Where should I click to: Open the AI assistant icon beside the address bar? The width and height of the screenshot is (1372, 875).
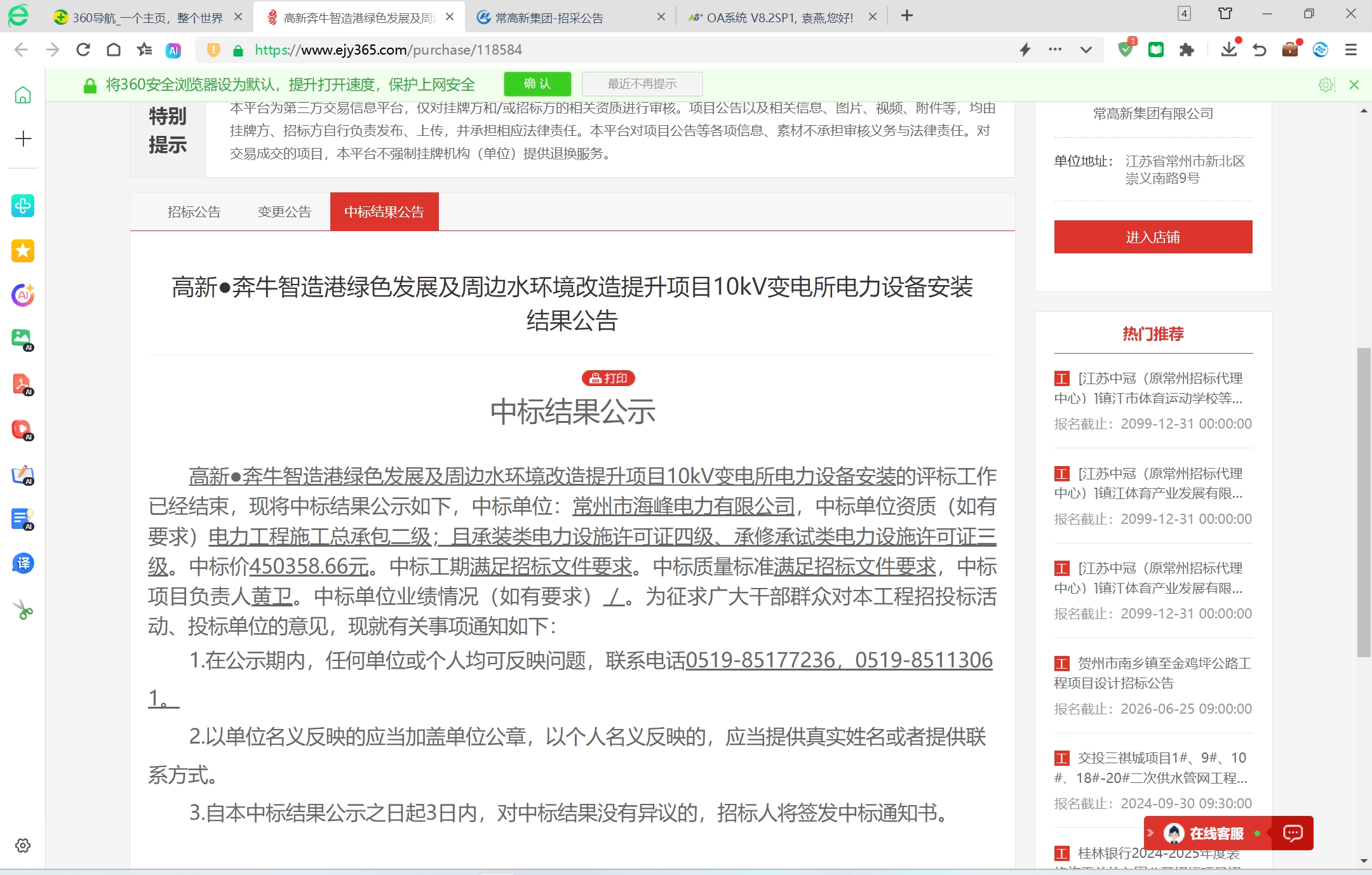click(x=173, y=50)
